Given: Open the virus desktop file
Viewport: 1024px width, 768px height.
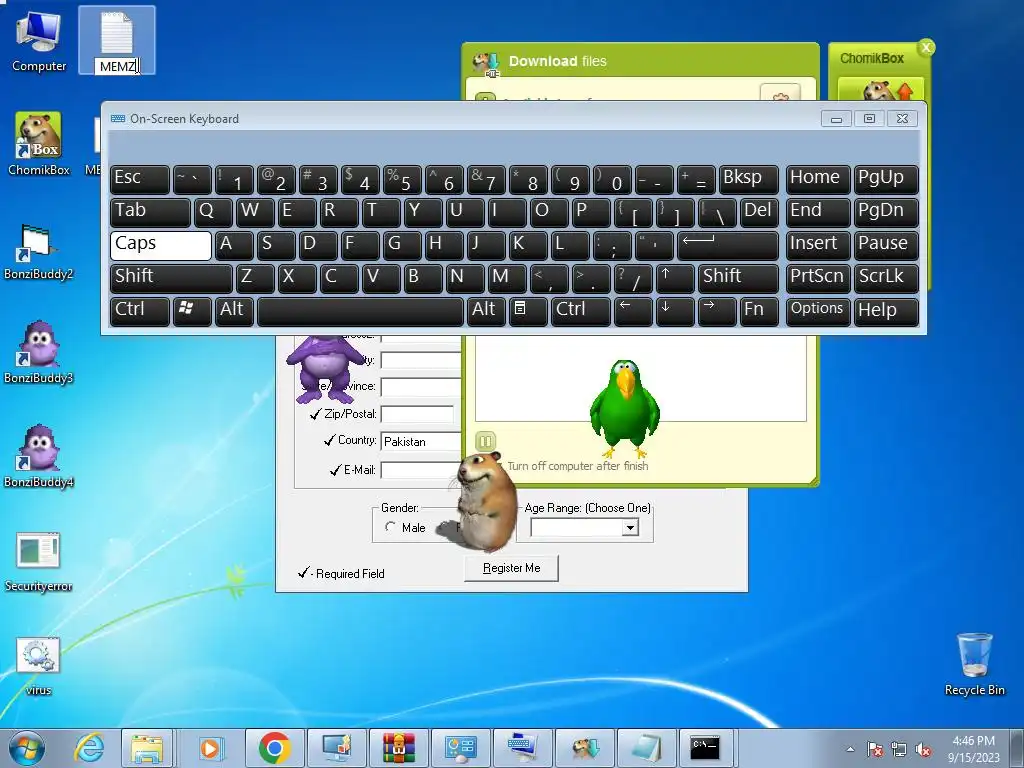Looking at the screenshot, I should (39, 666).
